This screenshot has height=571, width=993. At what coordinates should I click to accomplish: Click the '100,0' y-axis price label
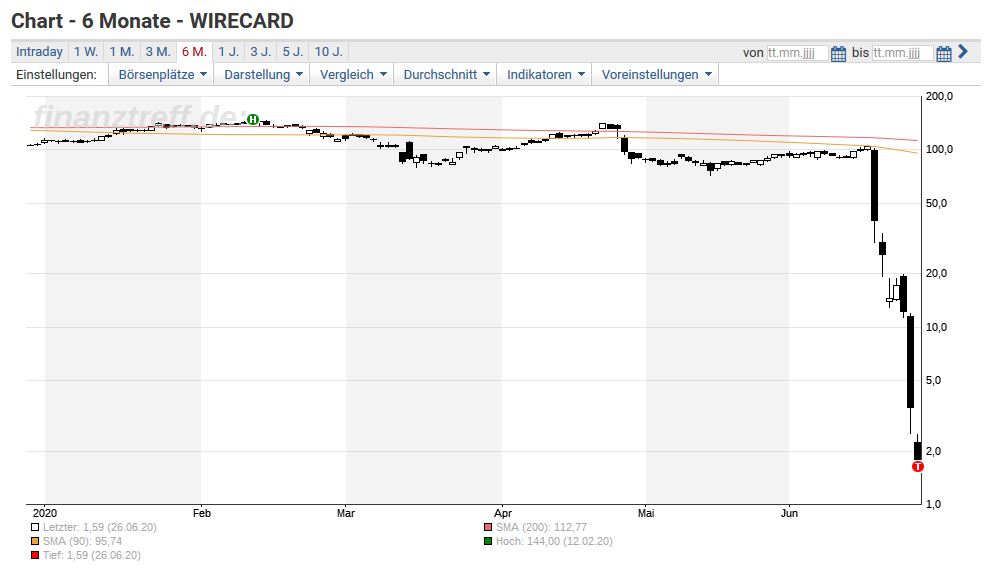coord(939,149)
